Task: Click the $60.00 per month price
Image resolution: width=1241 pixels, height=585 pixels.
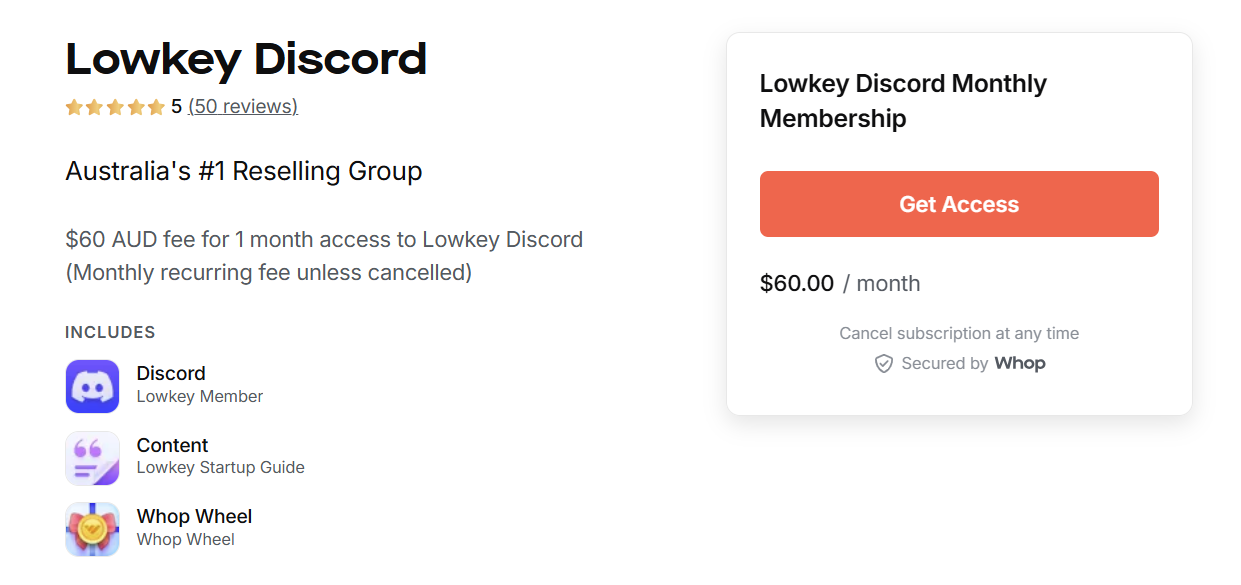Action: coord(840,283)
